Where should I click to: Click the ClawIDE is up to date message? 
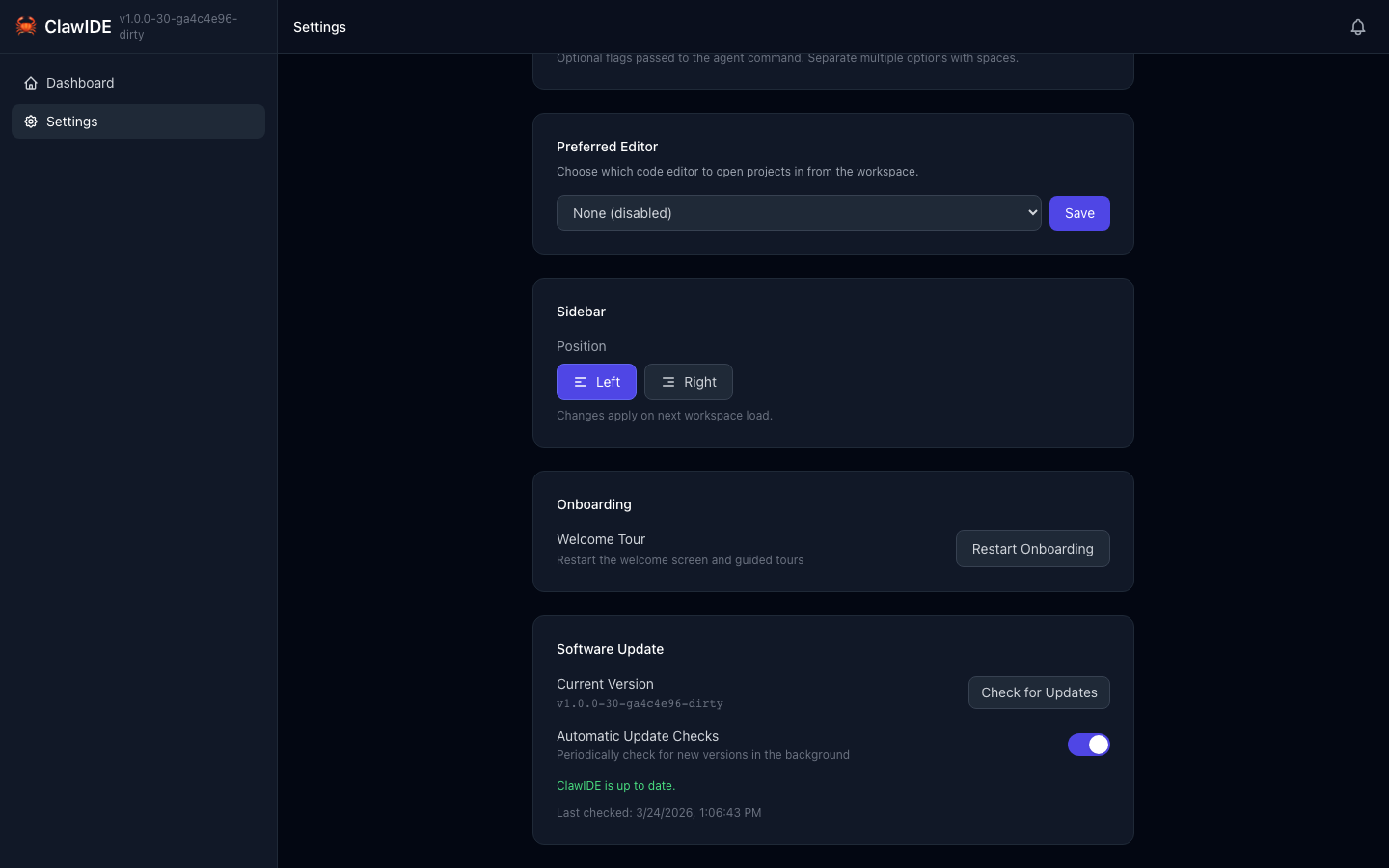coord(615,786)
